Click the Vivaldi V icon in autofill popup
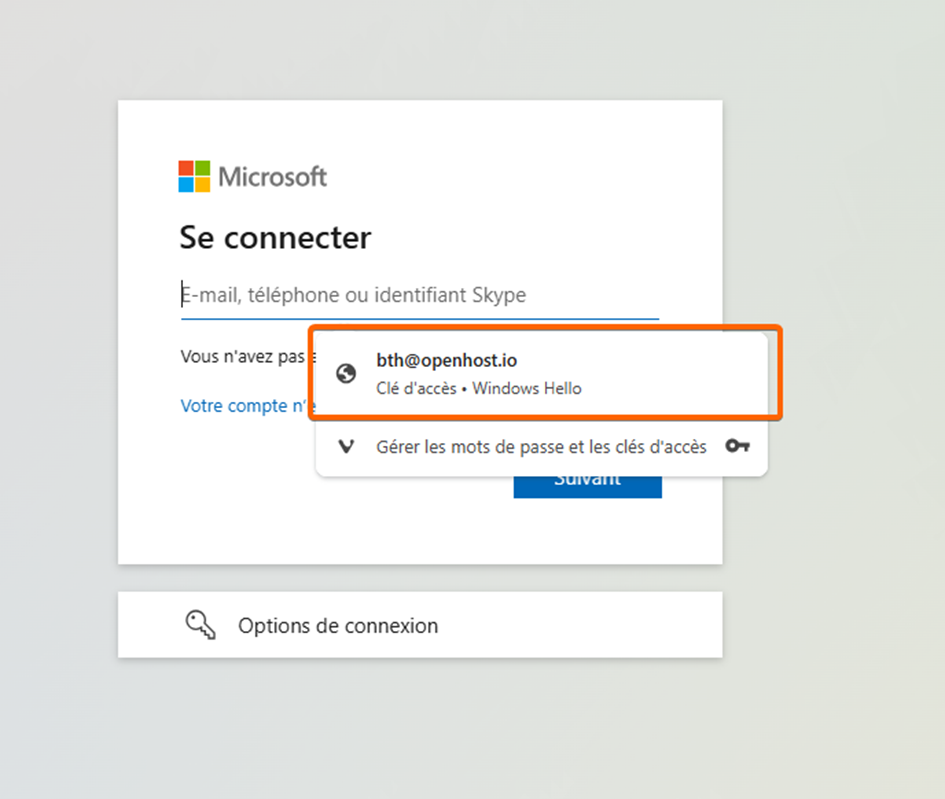 346,446
